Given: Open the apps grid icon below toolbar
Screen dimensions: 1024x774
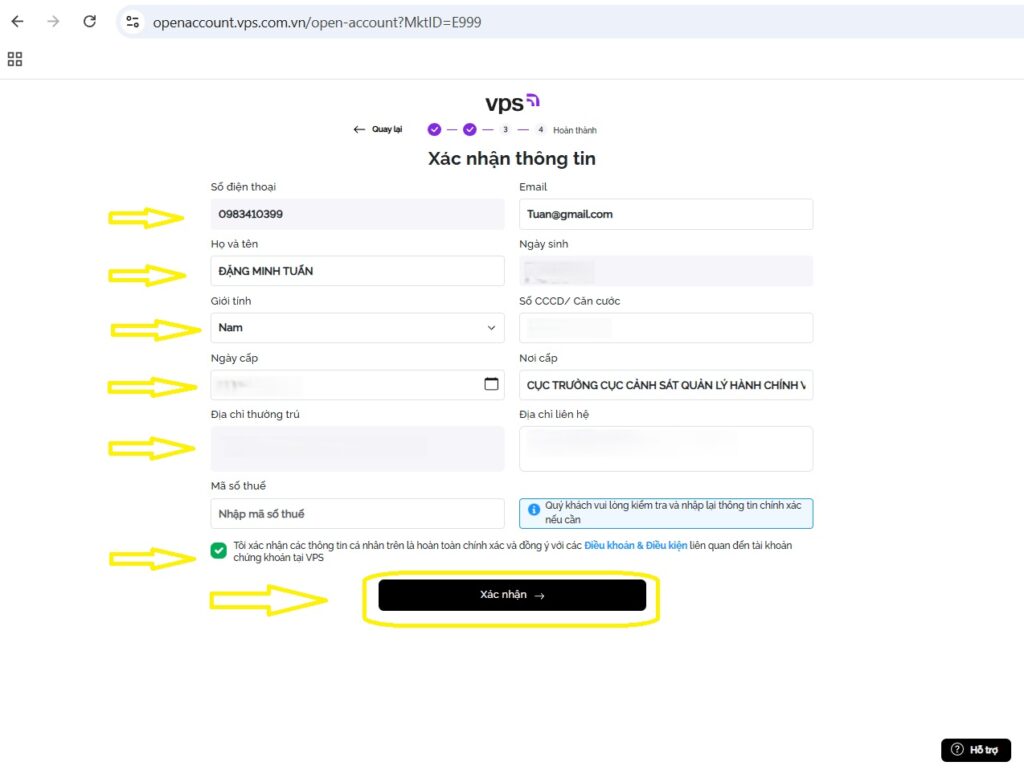Looking at the screenshot, I should click(15, 59).
